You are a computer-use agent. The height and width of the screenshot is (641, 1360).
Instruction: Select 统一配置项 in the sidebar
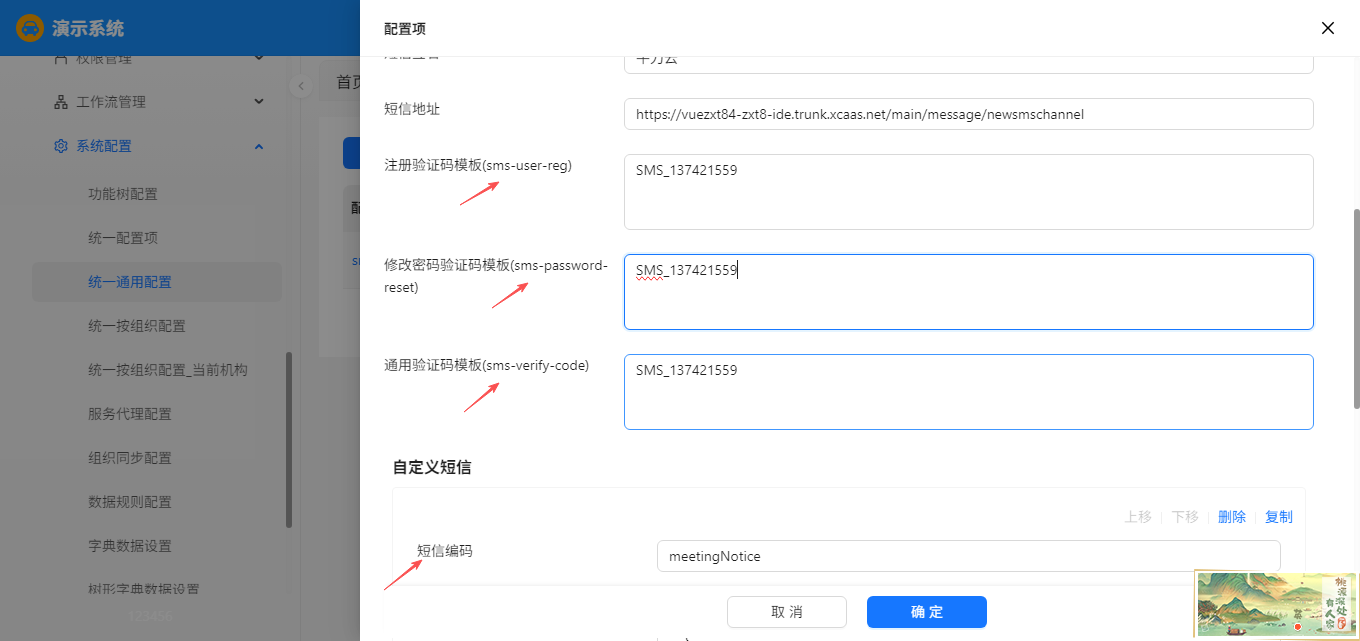123,238
